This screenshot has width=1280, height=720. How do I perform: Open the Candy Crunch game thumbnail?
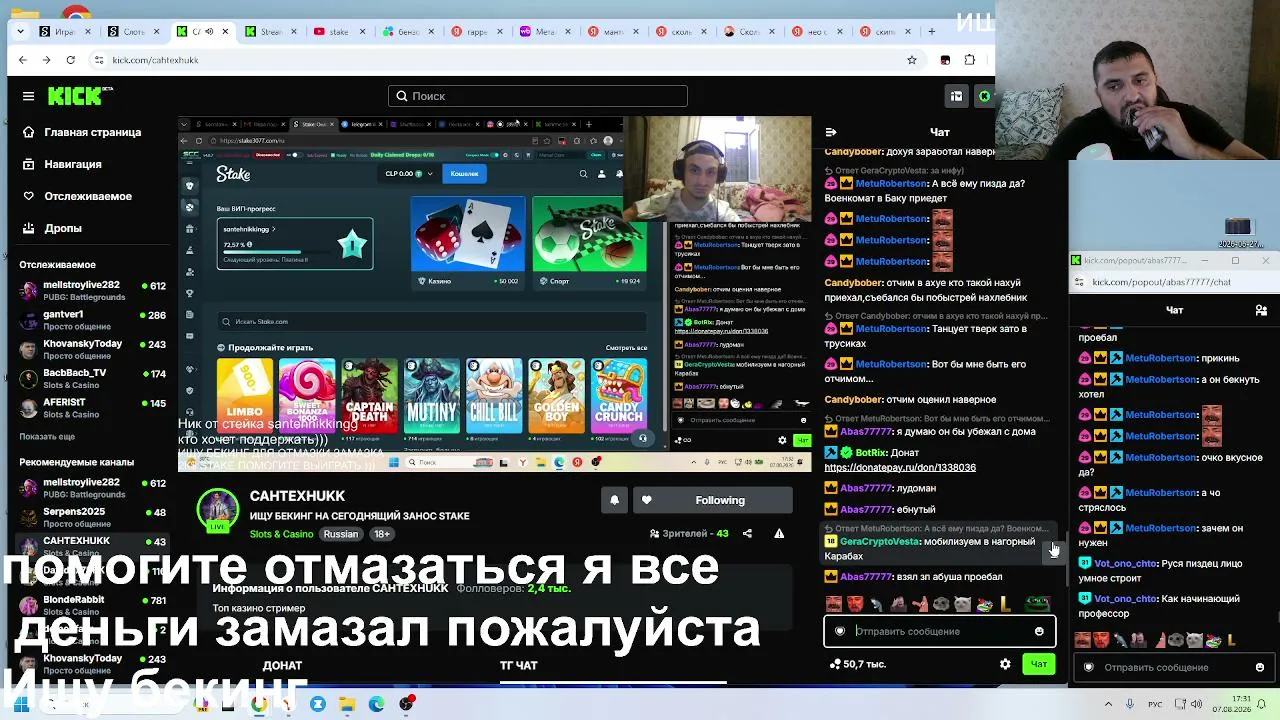point(619,396)
